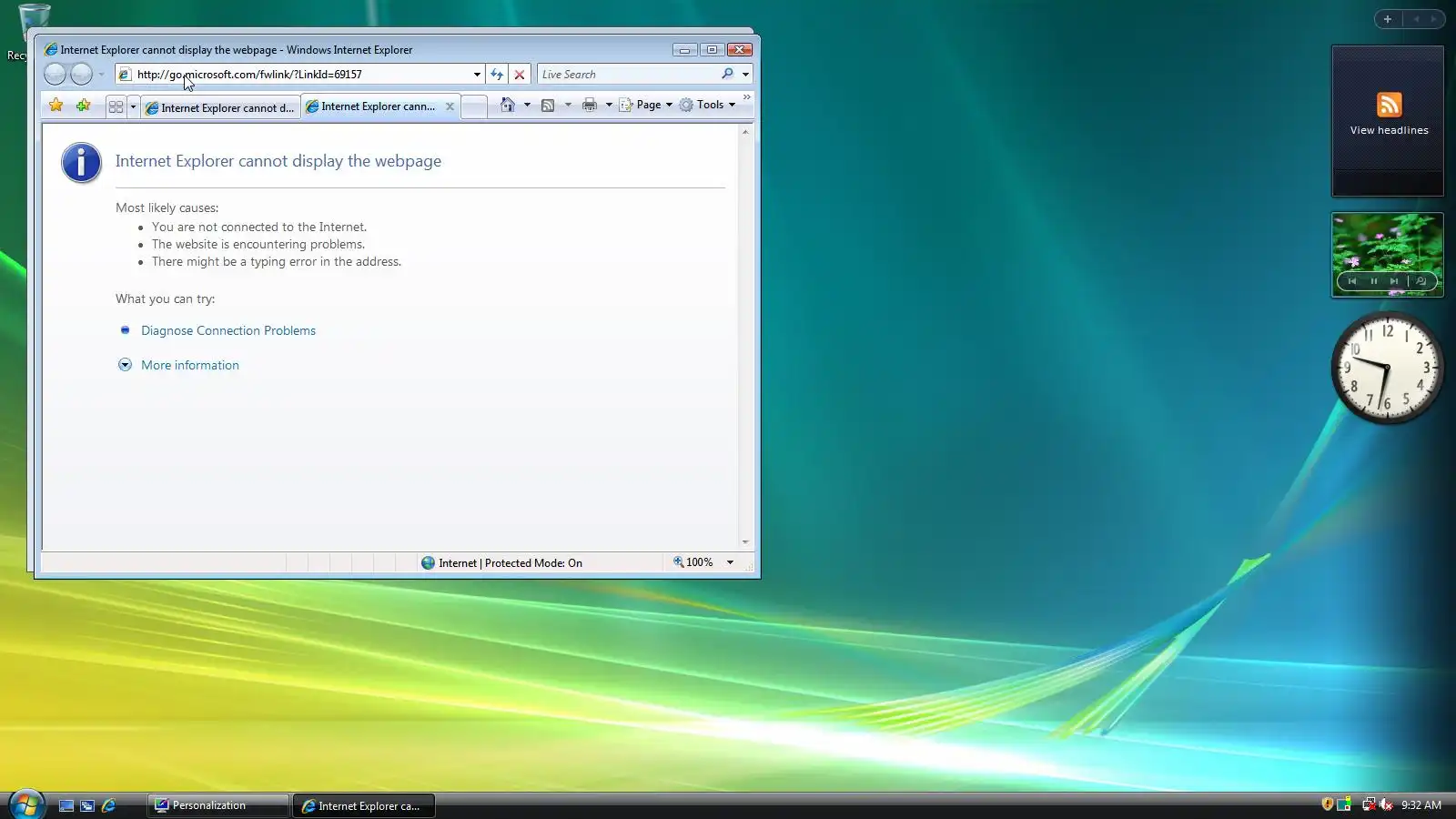Go back to previous page

coord(55,75)
